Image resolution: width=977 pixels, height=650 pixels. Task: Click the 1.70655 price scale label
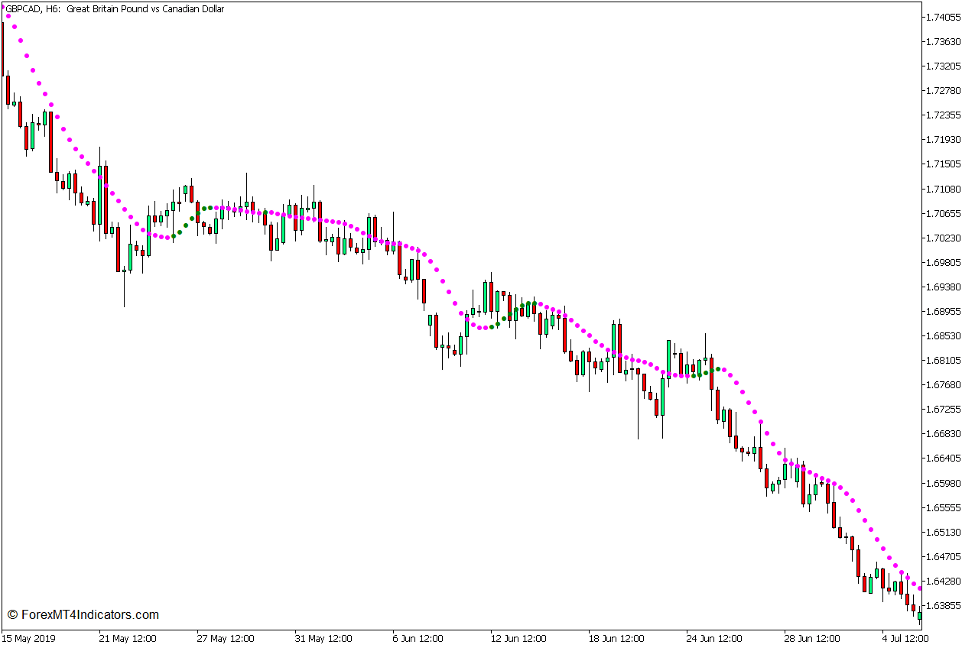tap(944, 215)
